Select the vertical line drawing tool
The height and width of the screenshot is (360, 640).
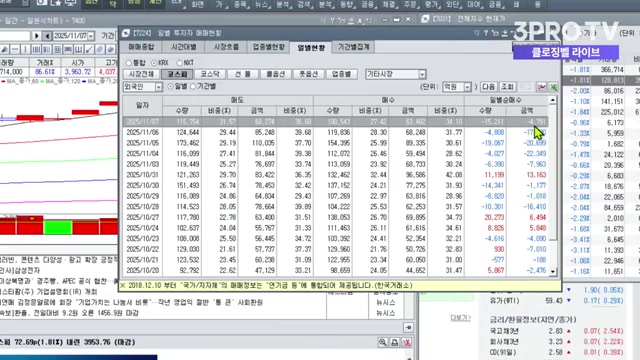25,50
